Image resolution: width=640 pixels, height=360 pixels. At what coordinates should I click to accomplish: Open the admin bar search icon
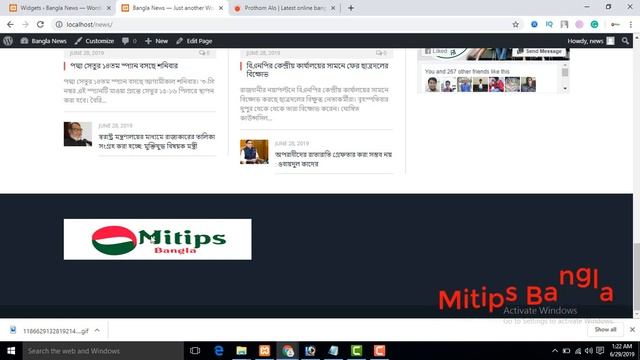(625, 41)
